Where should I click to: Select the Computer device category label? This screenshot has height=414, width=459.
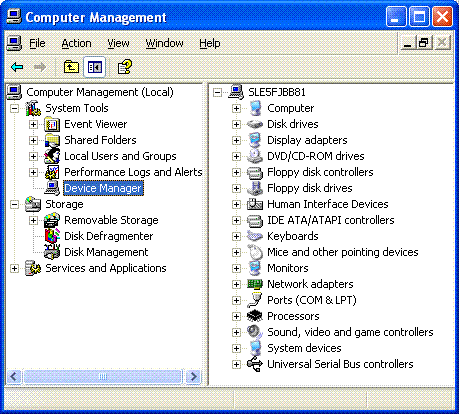coord(290,108)
